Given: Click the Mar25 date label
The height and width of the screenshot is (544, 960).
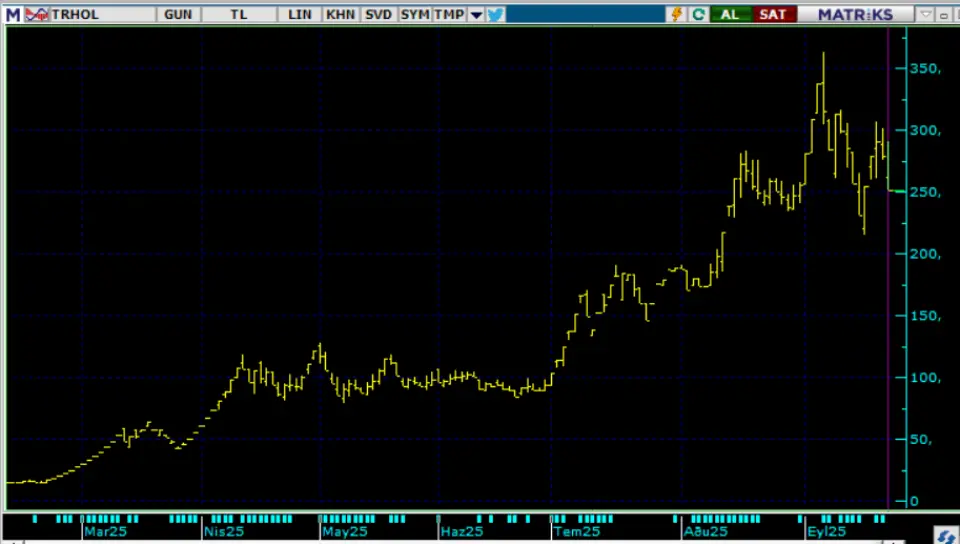Looking at the screenshot, I should click(105, 532).
